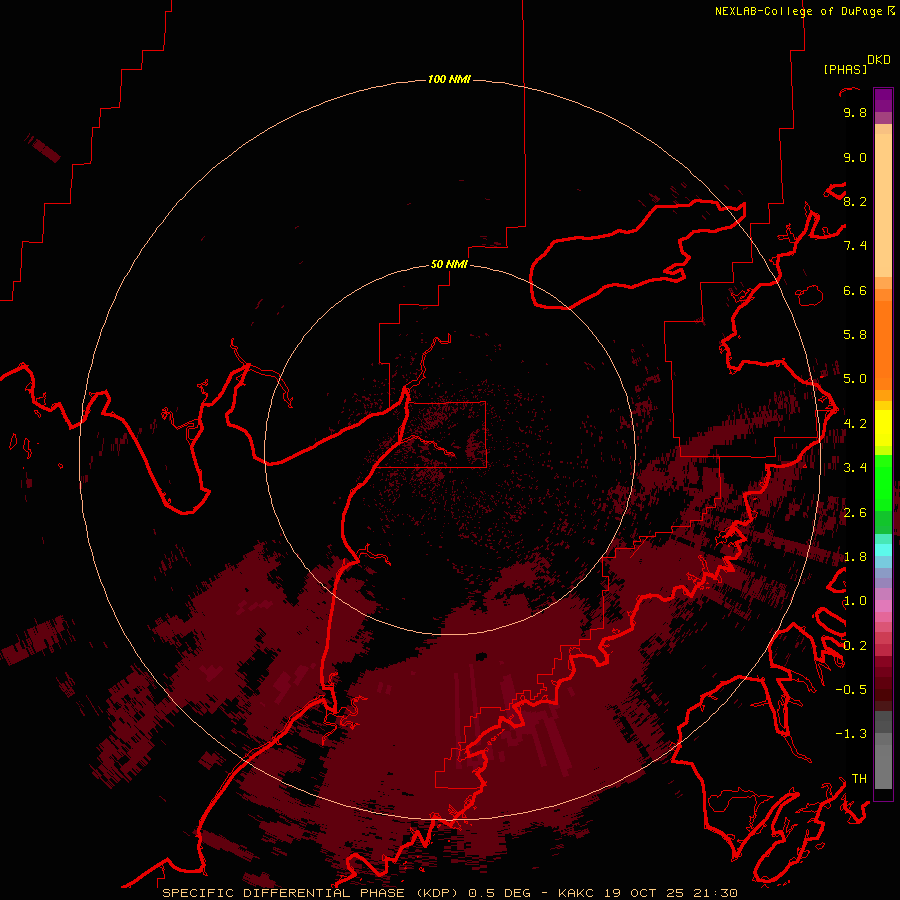Click the 5.8 value on the color scale
The image size is (900, 900).
(x=855, y=335)
